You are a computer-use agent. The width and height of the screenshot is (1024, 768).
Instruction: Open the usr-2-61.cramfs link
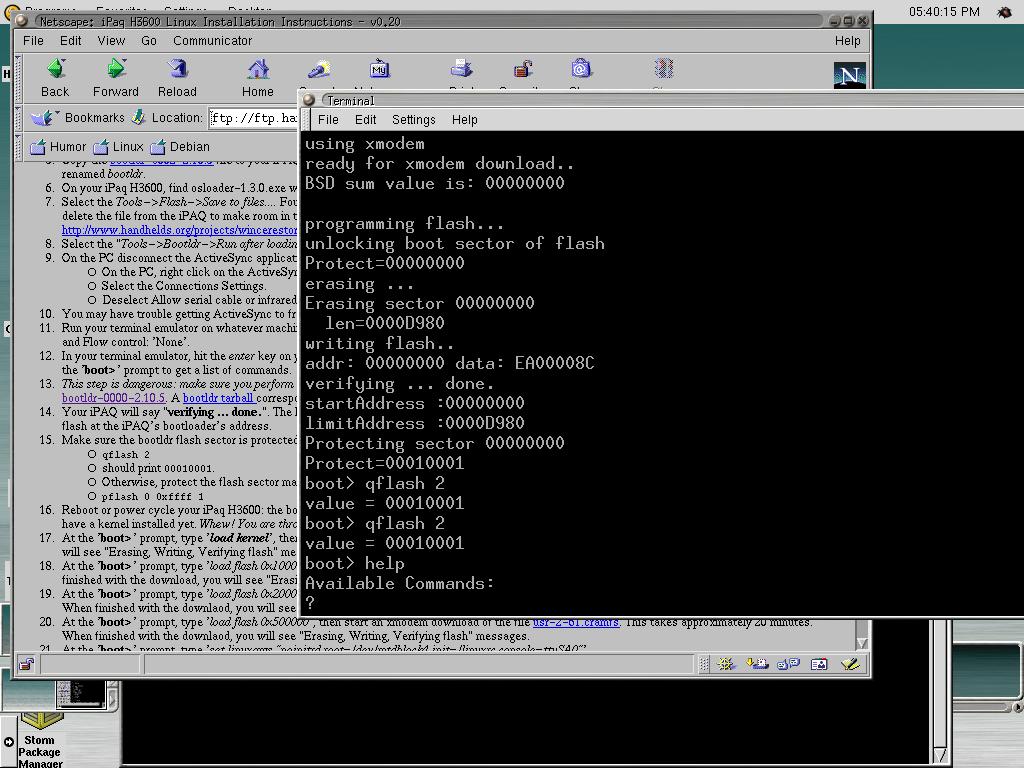[575, 622]
